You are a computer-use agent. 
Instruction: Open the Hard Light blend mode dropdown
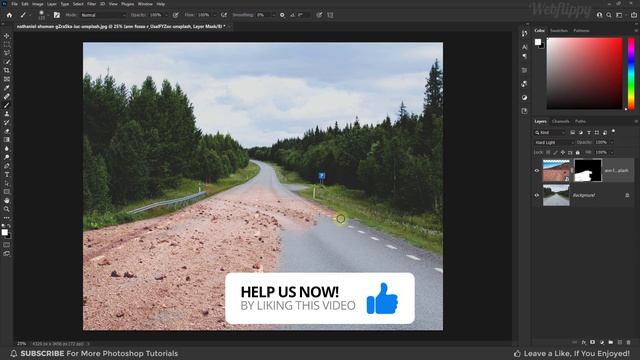point(554,142)
